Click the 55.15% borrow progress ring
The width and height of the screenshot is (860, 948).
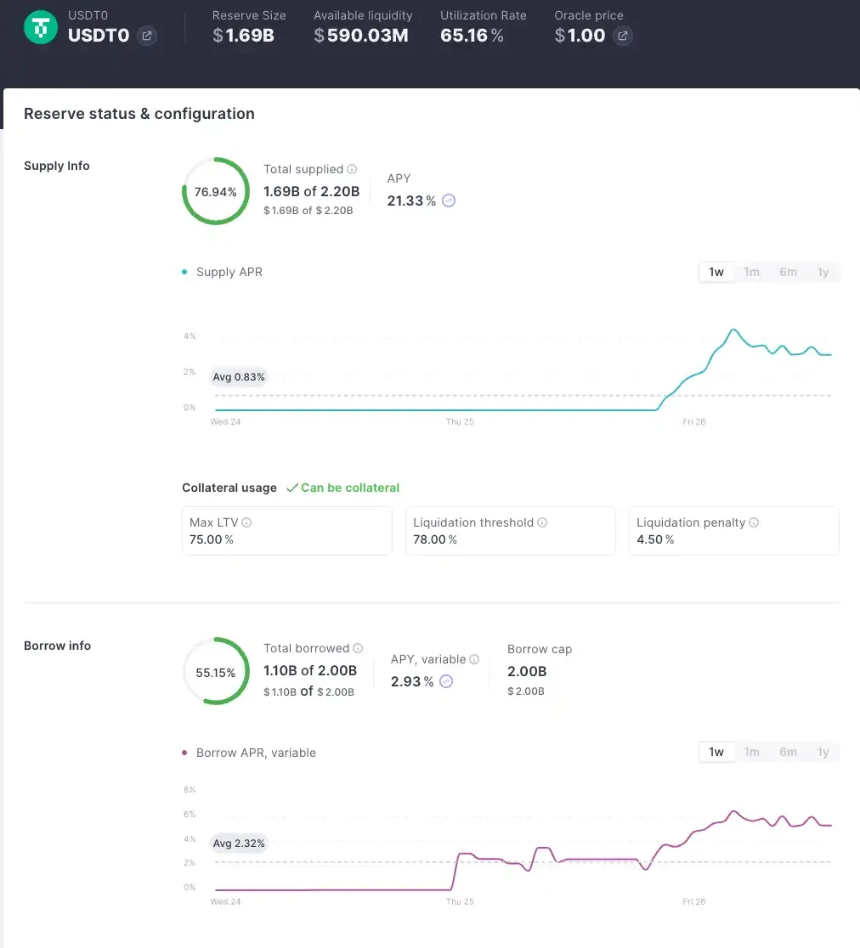pyautogui.click(x=215, y=672)
